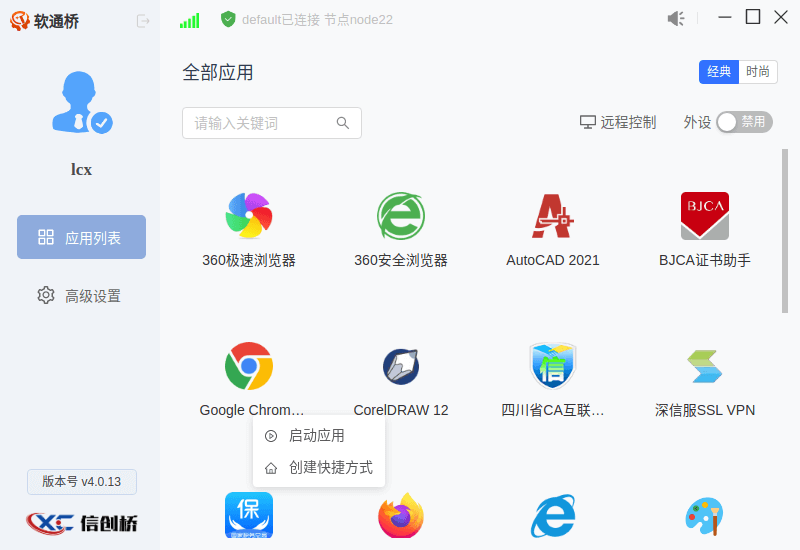Click the grid icon for 应用列表
Viewport: 800px width, 550px height.
coord(46,237)
